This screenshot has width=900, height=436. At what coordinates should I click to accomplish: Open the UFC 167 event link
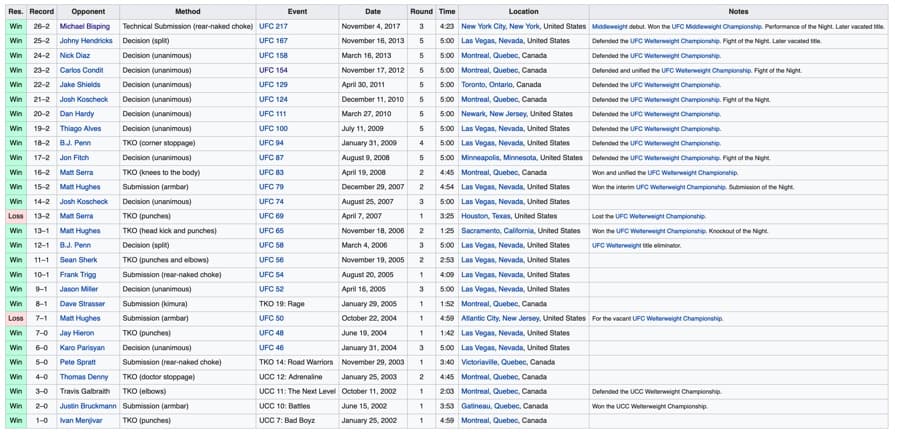(273, 41)
